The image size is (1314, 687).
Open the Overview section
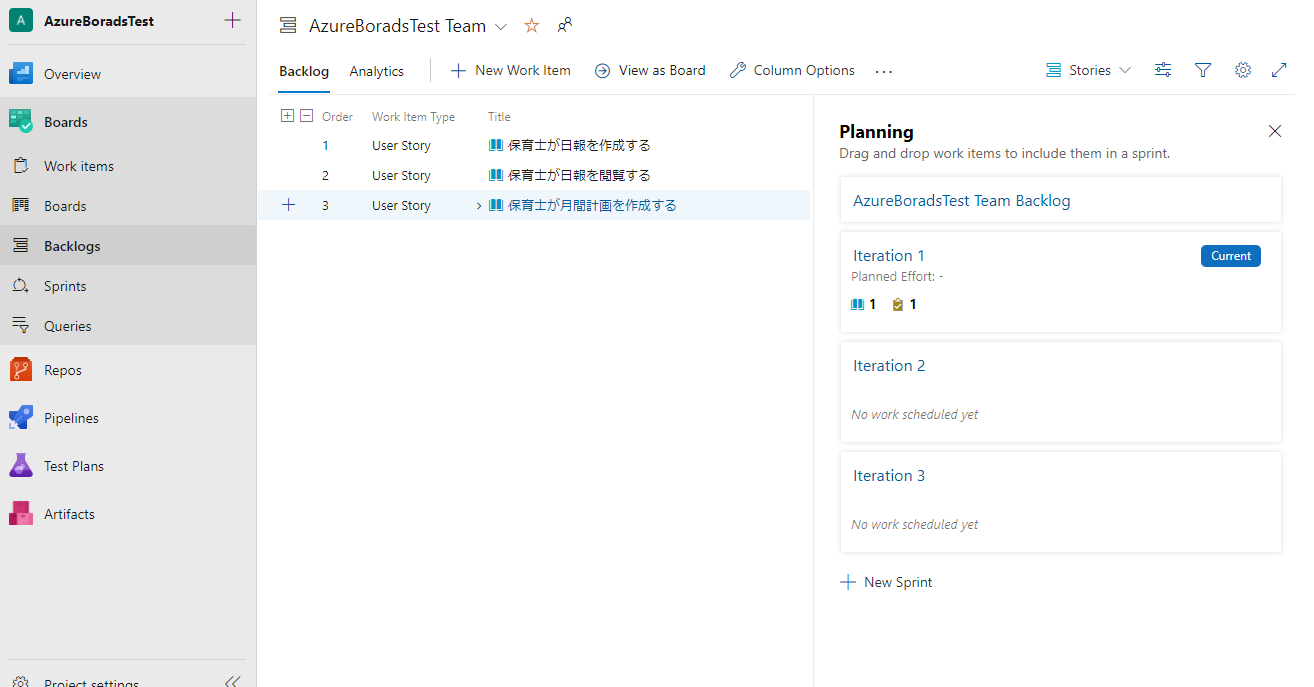click(x=72, y=74)
